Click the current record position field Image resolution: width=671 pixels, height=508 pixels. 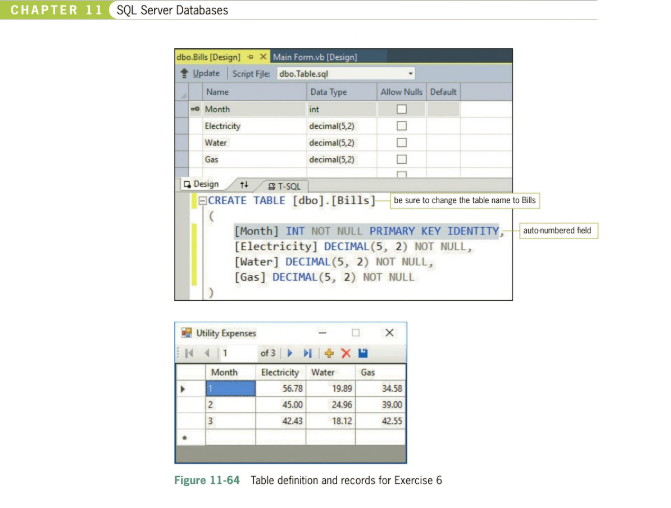238,353
